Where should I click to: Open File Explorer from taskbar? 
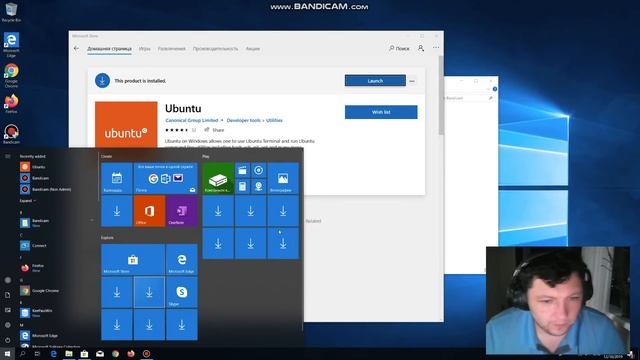(69, 353)
